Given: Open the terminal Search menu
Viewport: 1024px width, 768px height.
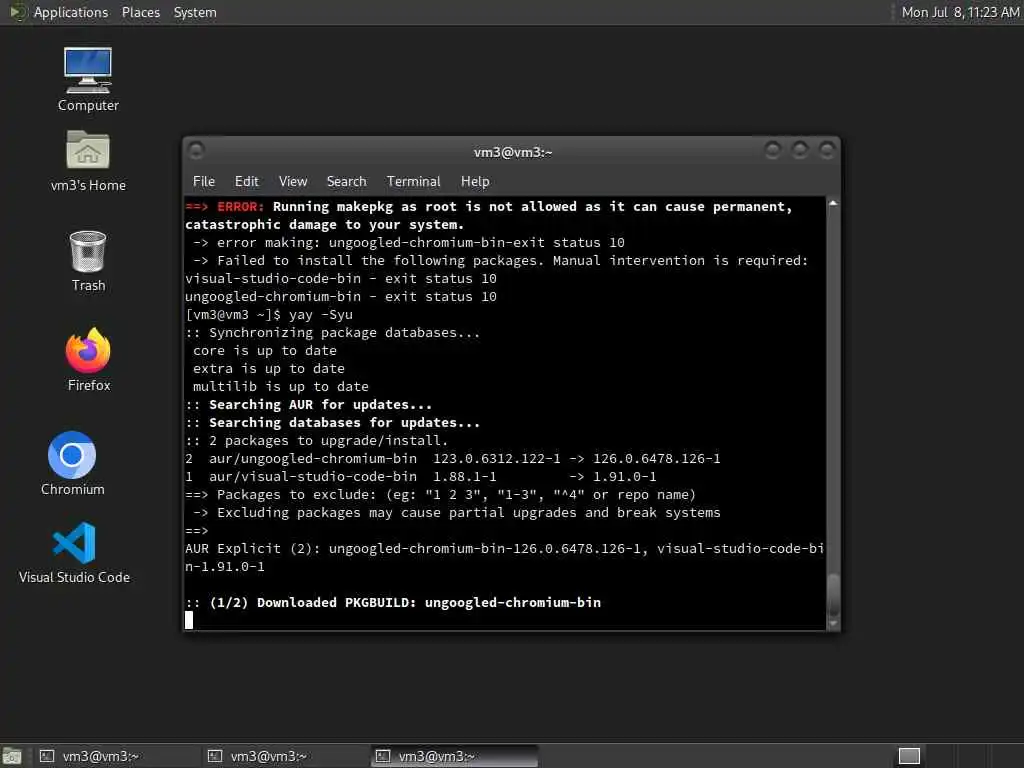Looking at the screenshot, I should pos(346,182).
